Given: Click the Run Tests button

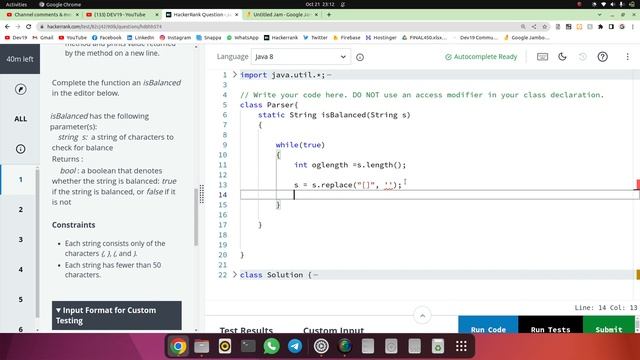Looking at the screenshot, I should (x=550, y=324).
